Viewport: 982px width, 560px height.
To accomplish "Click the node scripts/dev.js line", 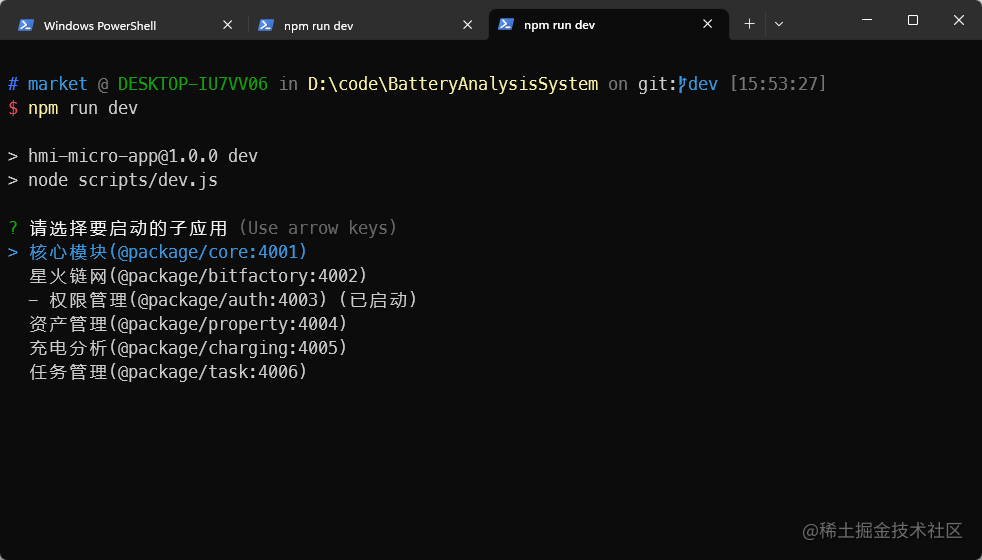I will 123,180.
